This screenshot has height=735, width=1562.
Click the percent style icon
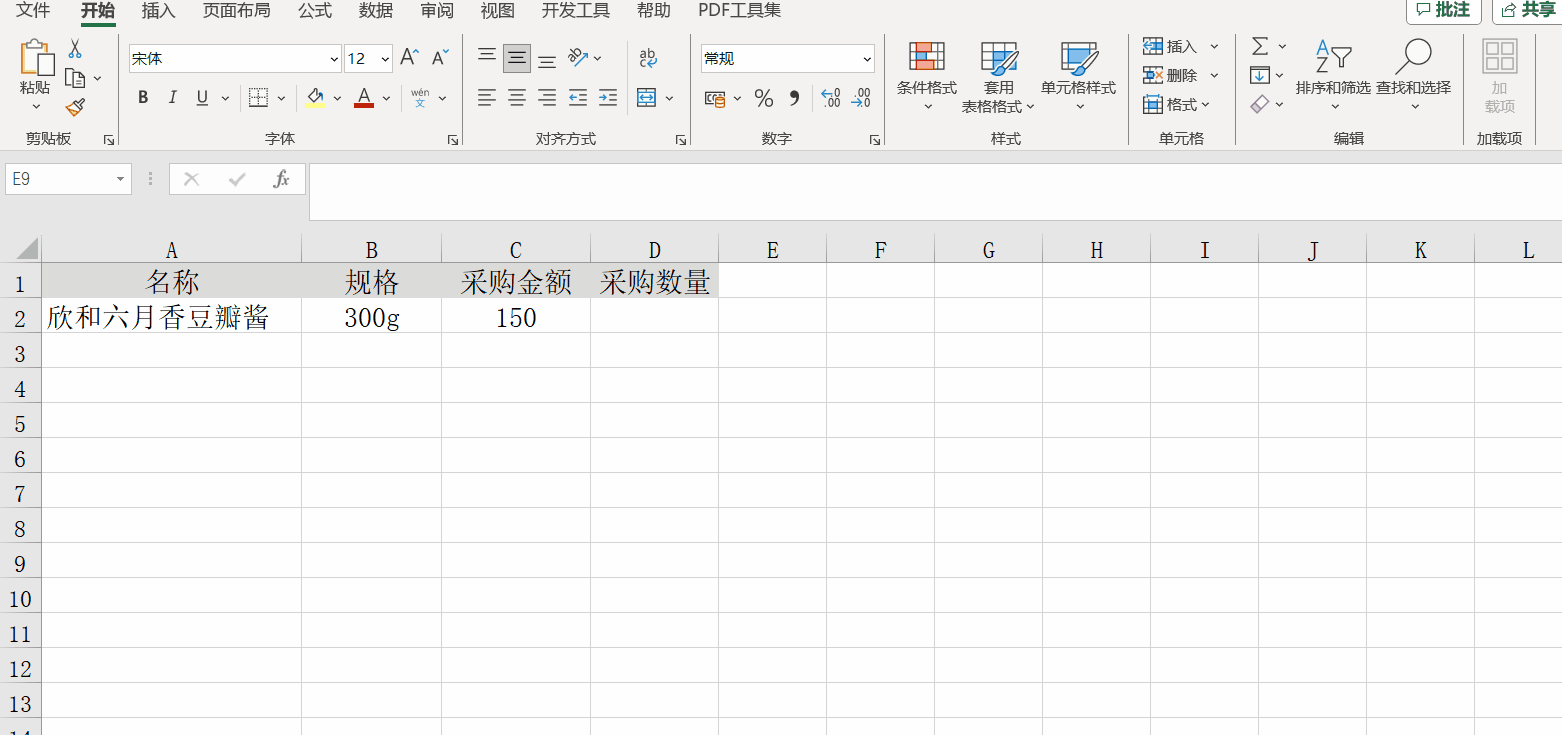tap(763, 97)
